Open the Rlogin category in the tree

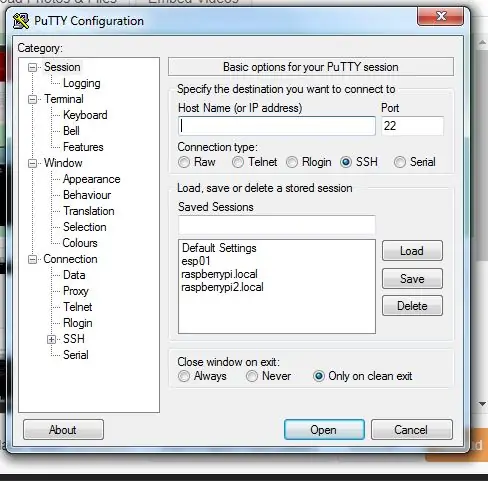click(78, 323)
